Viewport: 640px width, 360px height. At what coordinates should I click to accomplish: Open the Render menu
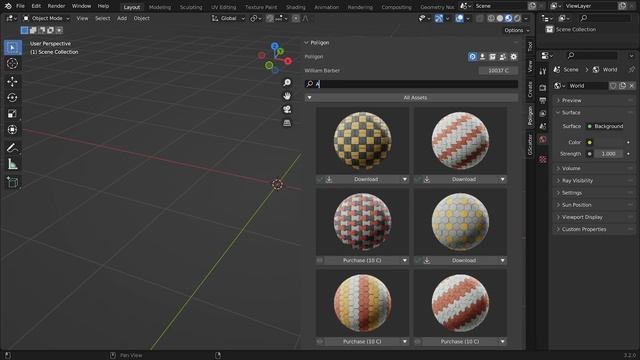tap(56, 6)
